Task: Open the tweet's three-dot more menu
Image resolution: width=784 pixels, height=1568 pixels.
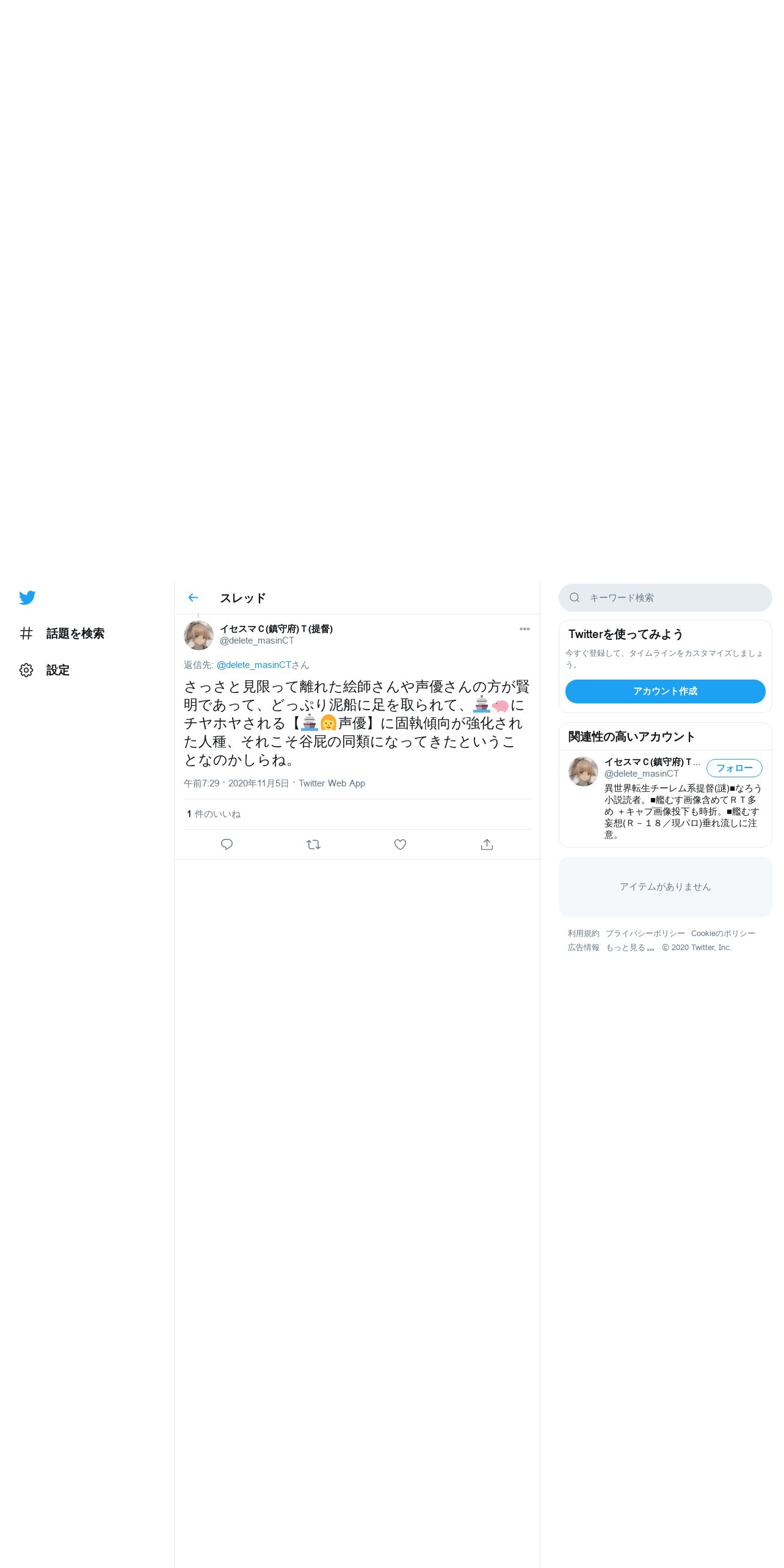Action: click(x=524, y=628)
